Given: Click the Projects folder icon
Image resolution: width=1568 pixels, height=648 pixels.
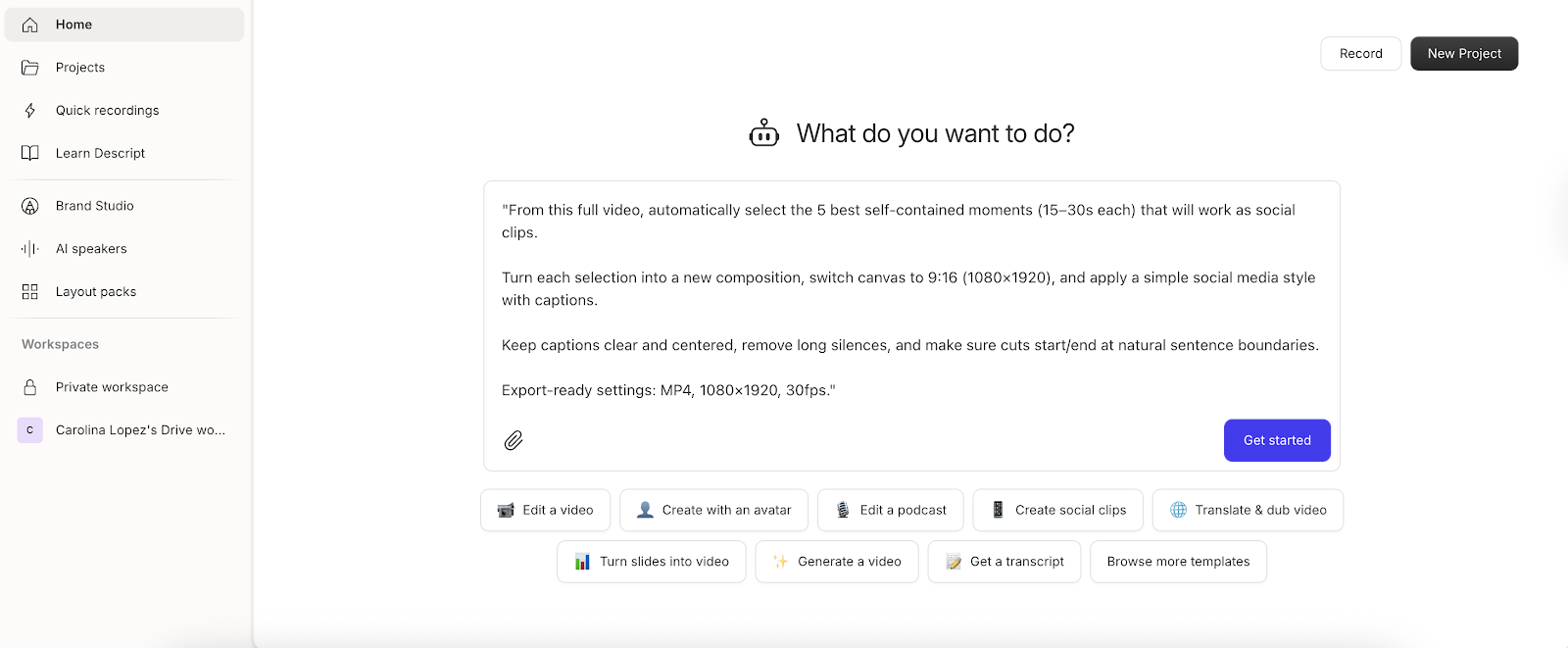Looking at the screenshot, I should (x=30, y=68).
